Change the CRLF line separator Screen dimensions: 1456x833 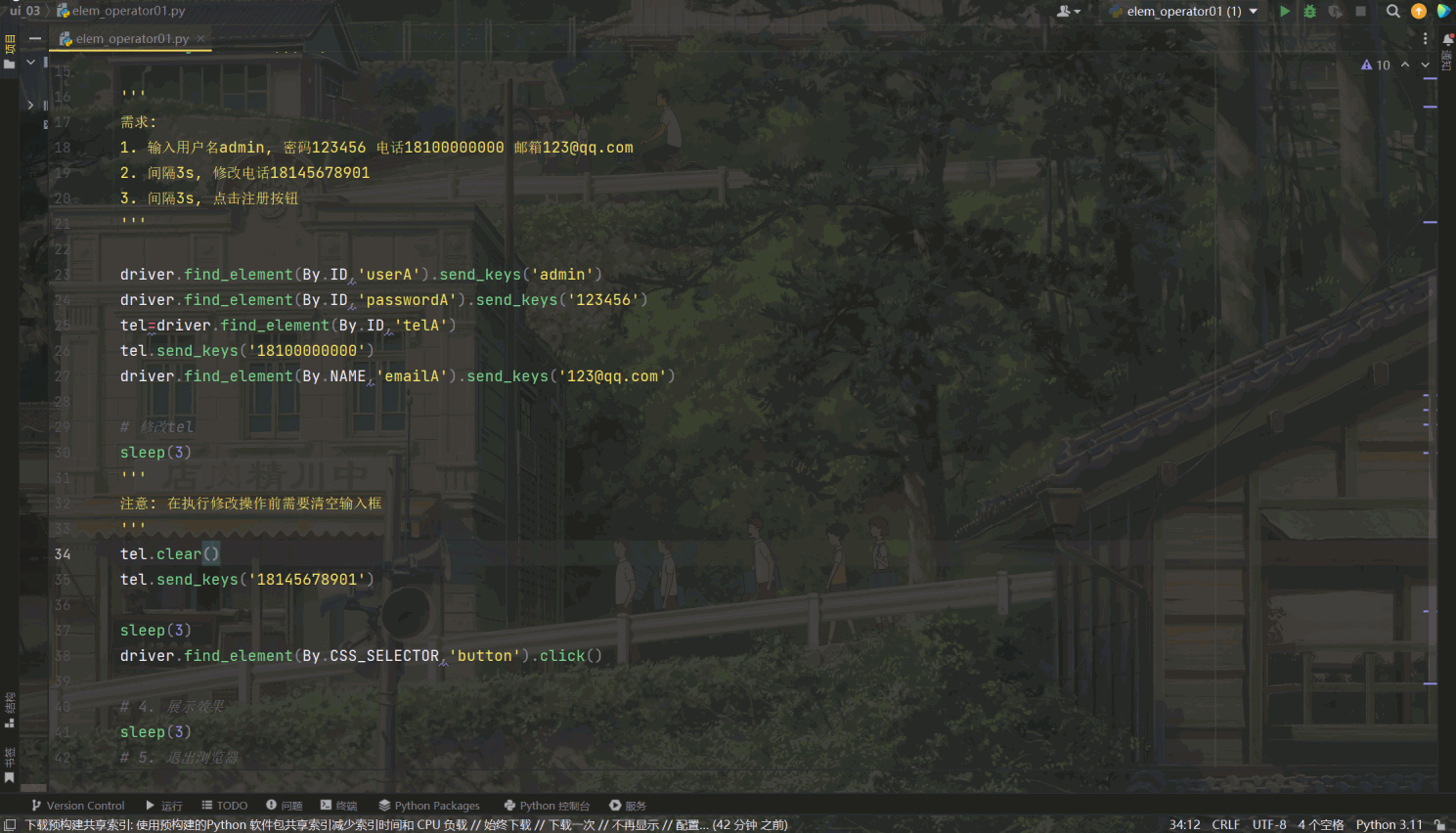click(1225, 825)
